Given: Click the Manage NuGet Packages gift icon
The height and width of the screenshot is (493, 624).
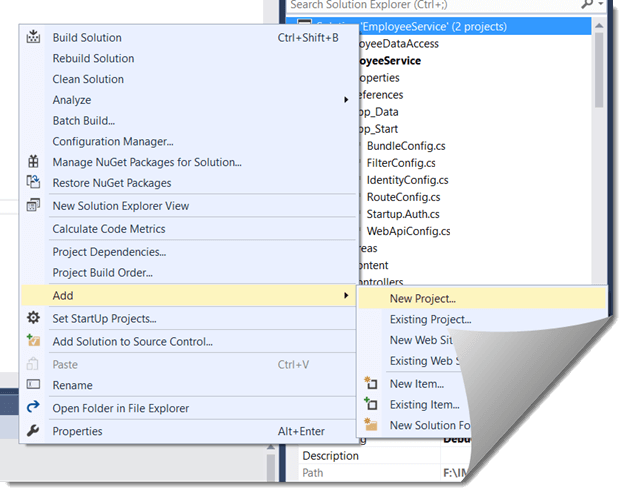Looking at the screenshot, I should tap(33, 162).
